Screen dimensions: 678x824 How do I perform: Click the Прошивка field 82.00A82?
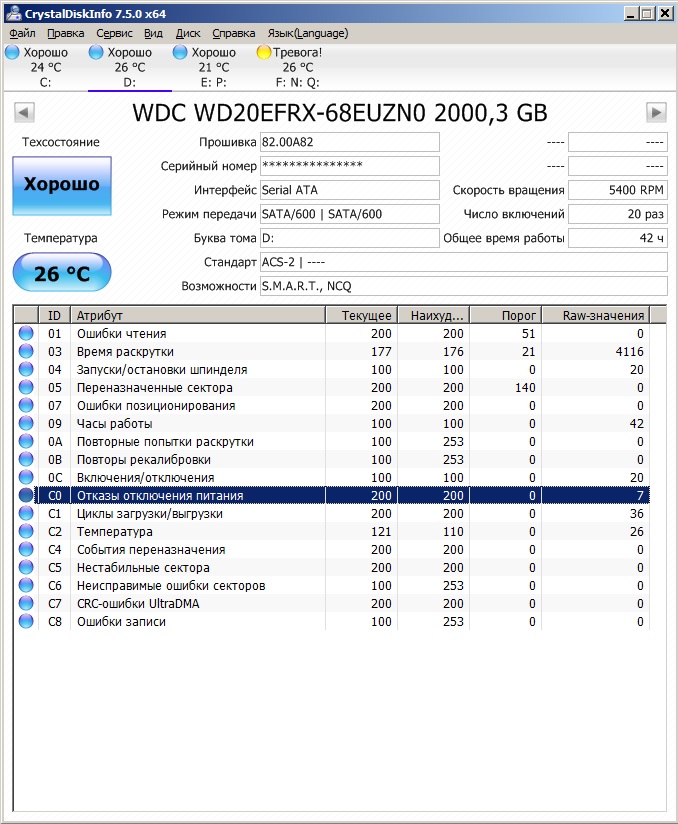pos(350,142)
